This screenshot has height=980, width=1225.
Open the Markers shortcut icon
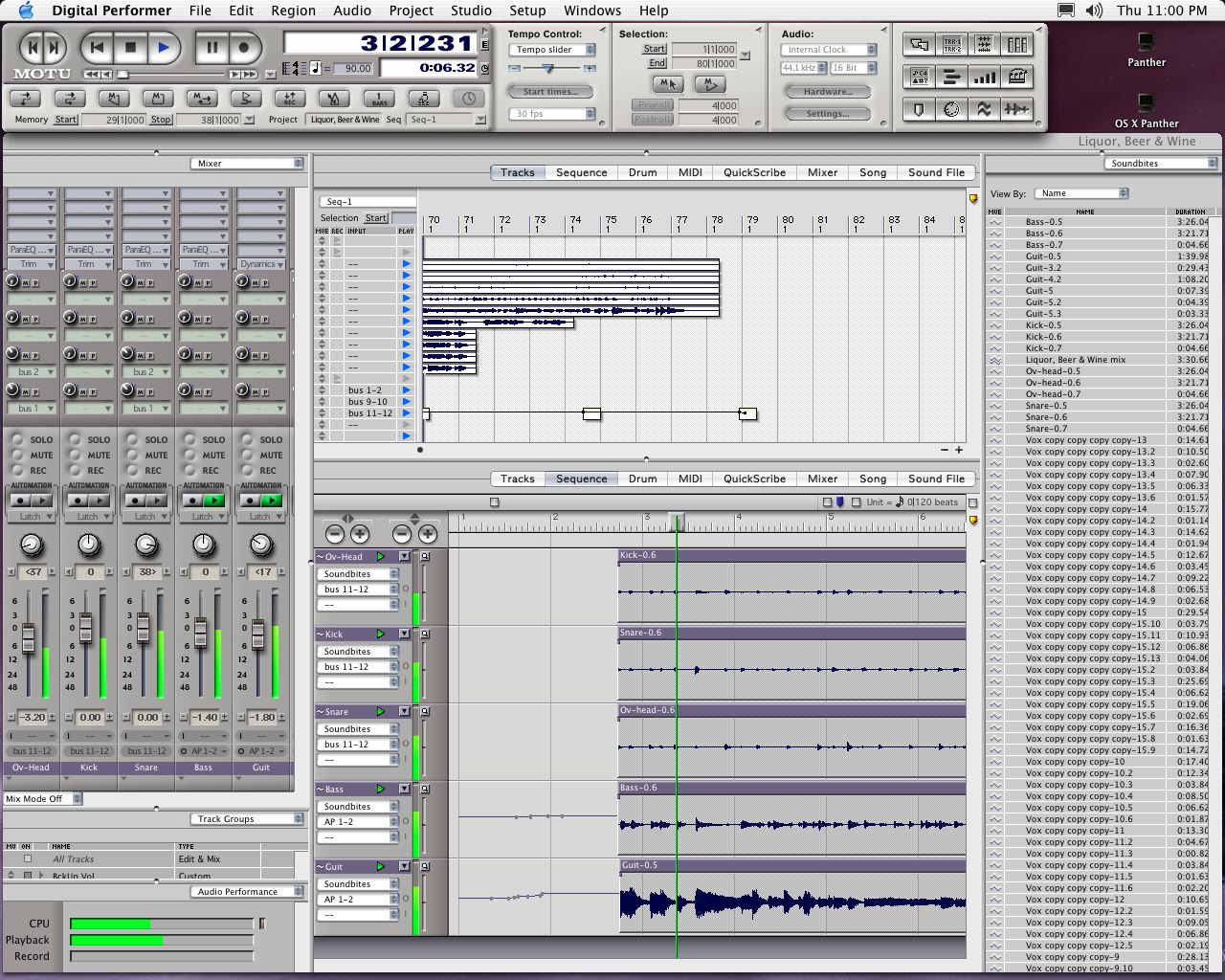tap(920, 109)
